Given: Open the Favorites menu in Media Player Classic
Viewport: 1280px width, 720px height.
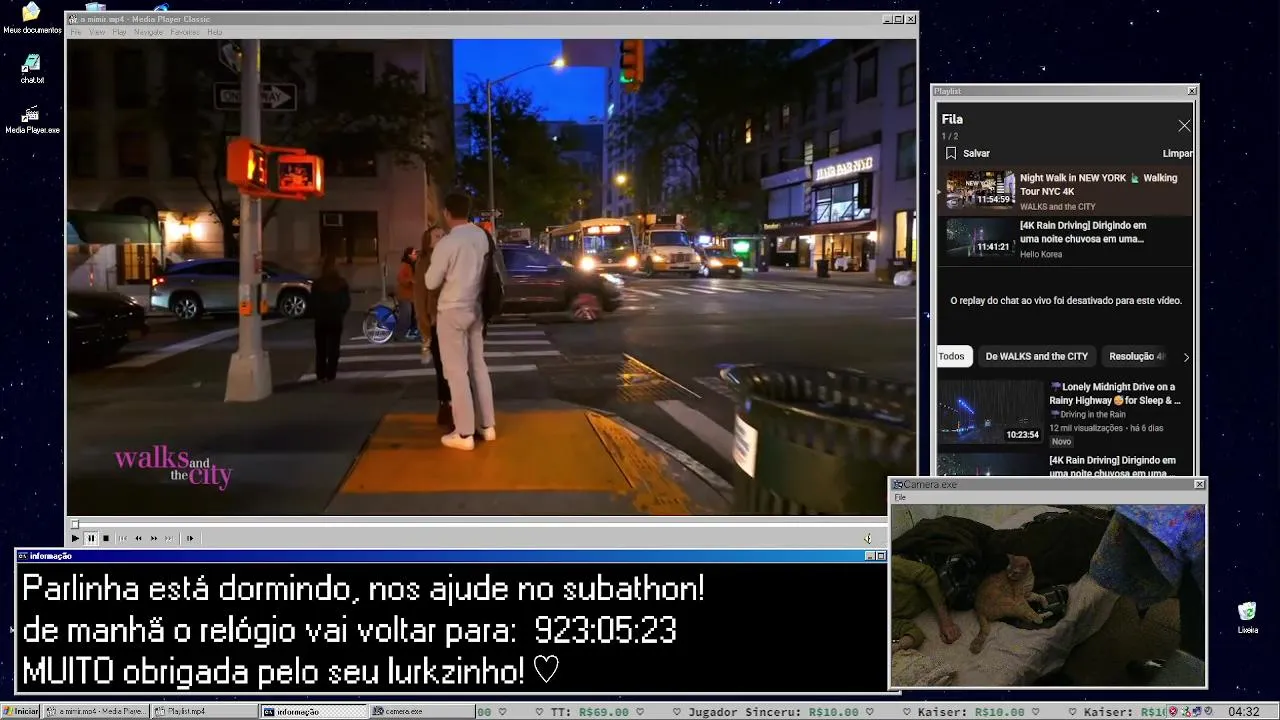Looking at the screenshot, I should pos(185,32).
